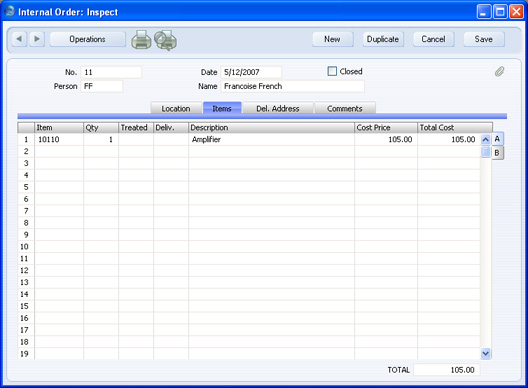Toggle the Closed checkbox
Viewport: 528px width, 388px height.
click(332, 71)
